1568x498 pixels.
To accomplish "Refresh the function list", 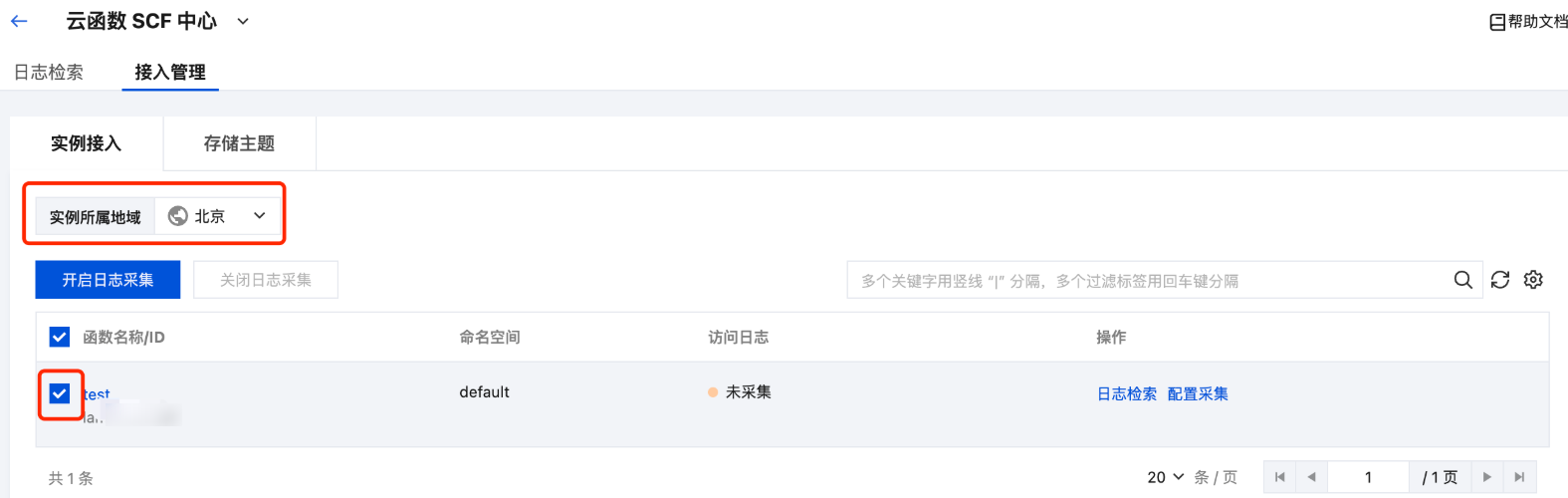I will coord(1500,280).
